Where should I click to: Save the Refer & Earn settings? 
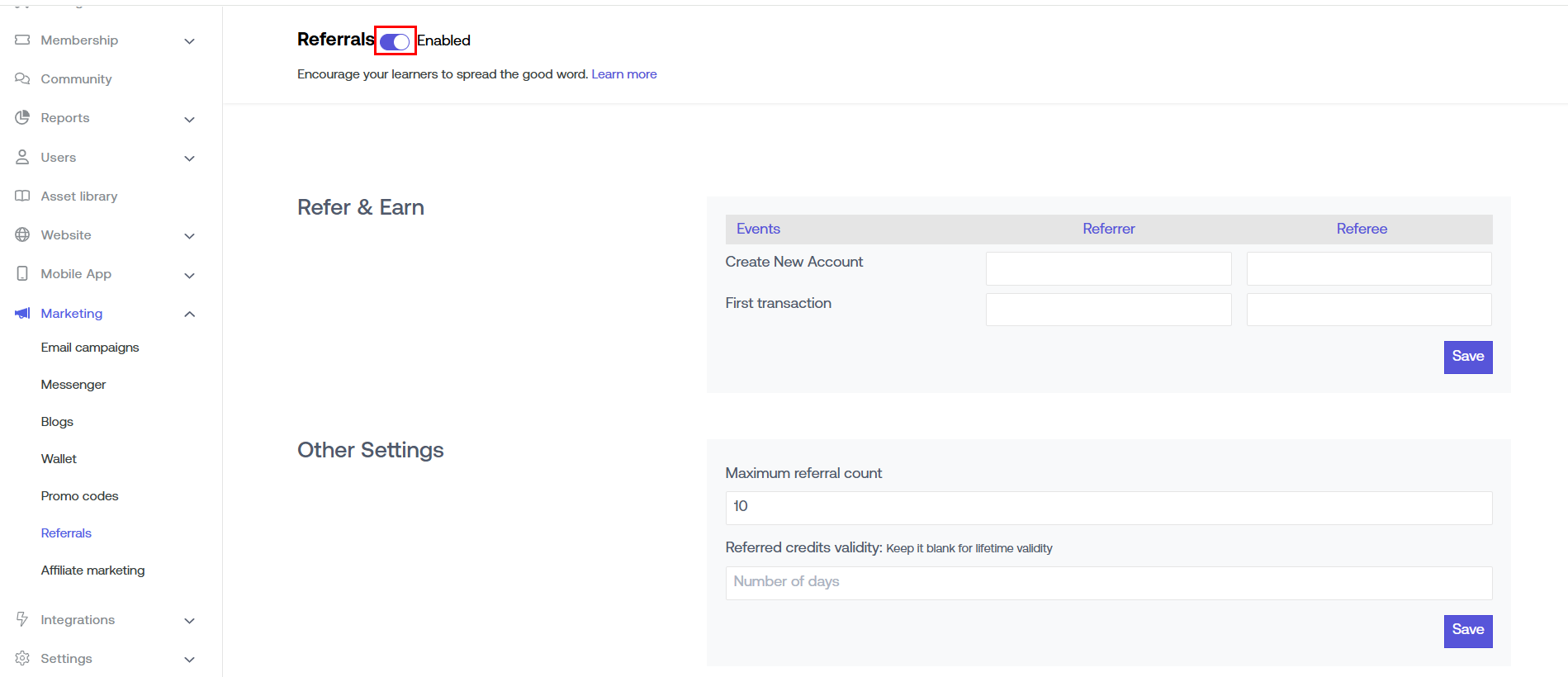pos(1467,357)
